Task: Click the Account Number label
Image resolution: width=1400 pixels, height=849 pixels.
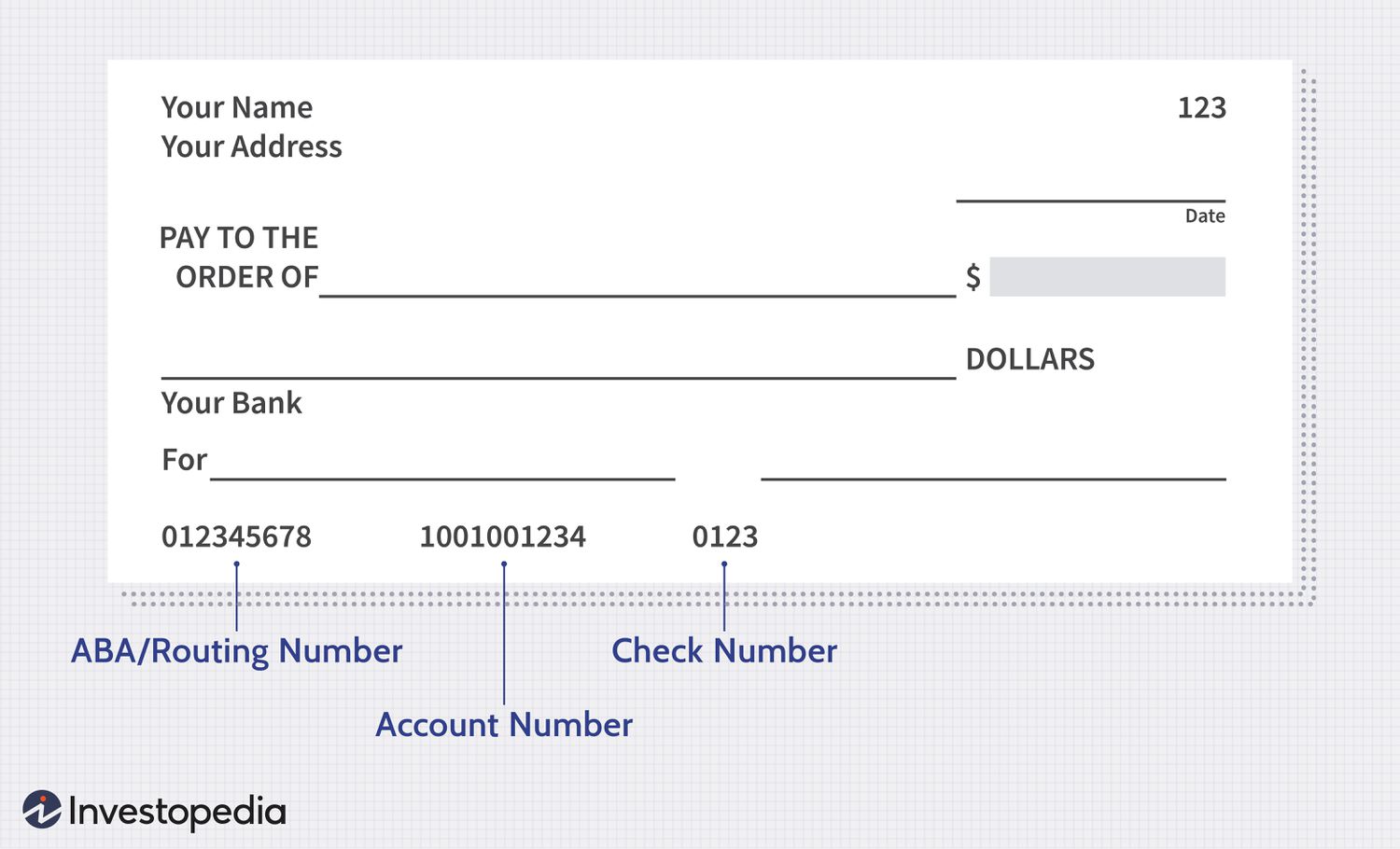Action: pos(504,725)
